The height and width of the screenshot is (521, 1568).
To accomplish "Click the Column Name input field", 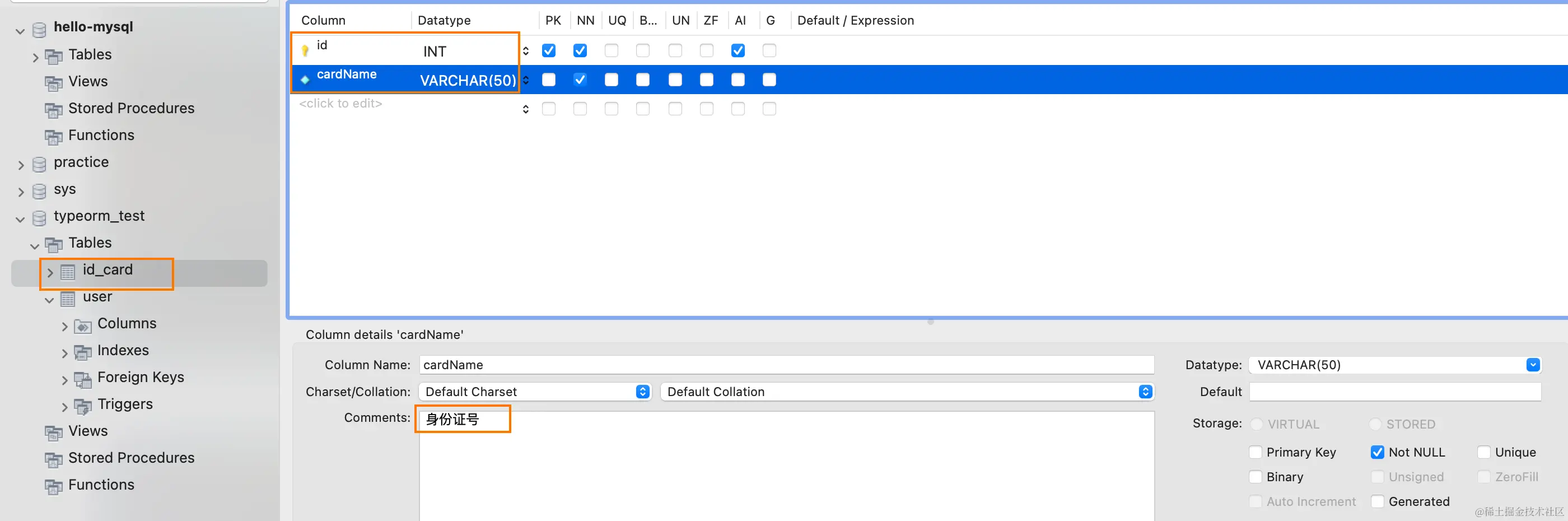I will [786, 365].
